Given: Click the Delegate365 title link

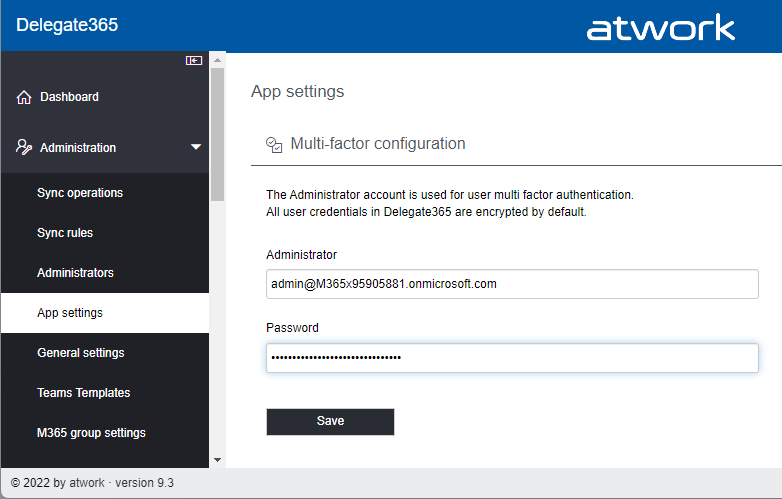Looking at the screenshot, I should click(x=67, y=25).
